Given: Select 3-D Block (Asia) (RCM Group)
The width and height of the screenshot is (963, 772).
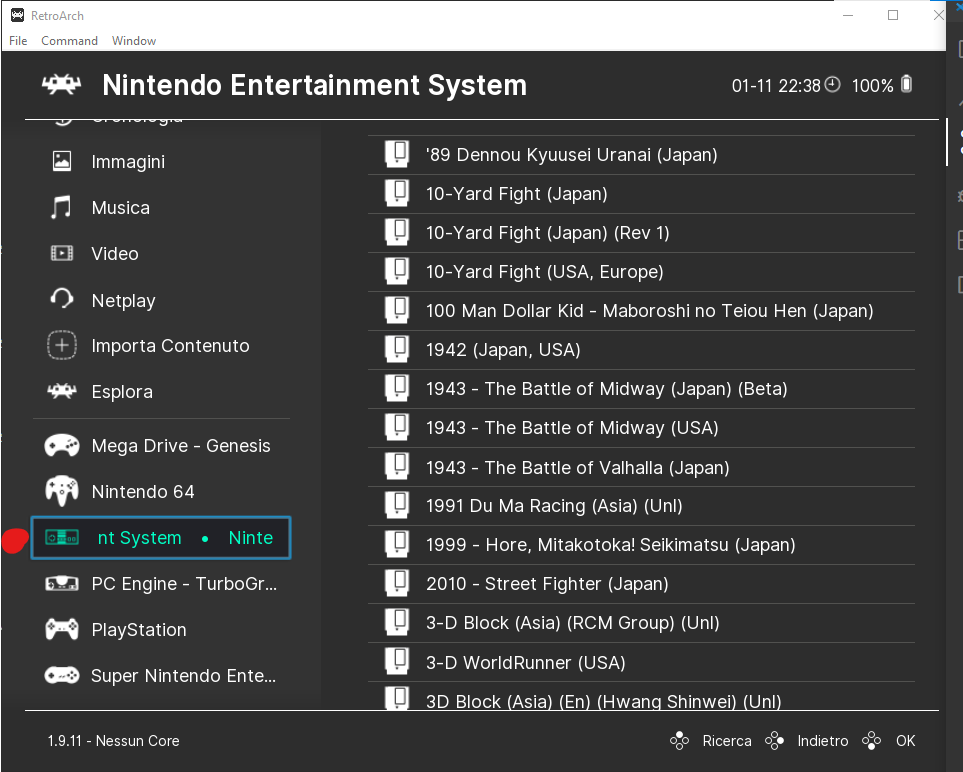Looking at the screenshot, I should (x=641, y=623).
